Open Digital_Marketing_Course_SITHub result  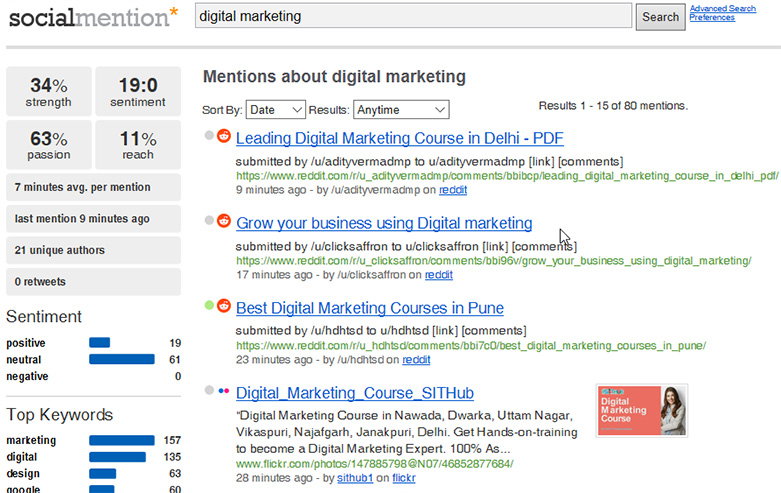[355, 393]
